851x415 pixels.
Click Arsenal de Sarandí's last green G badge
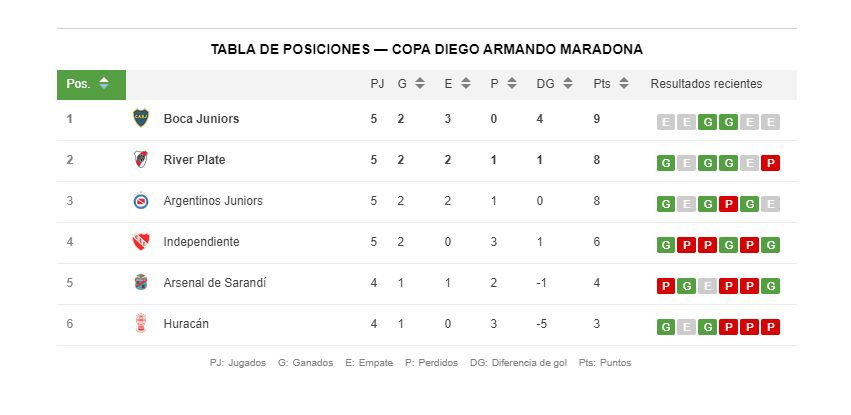pyautogui.click(x=770, y=286)
